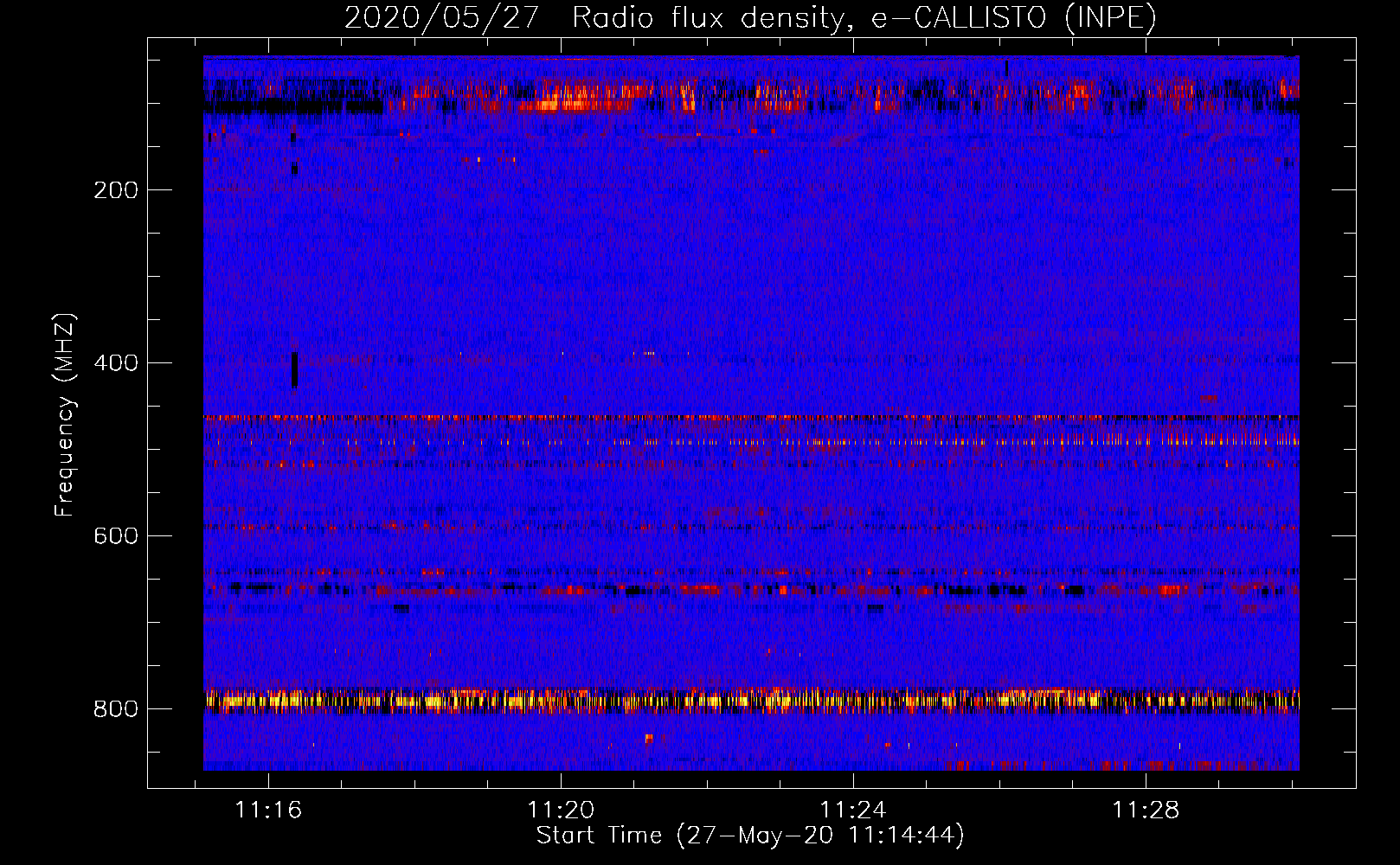
Task: Select the 400 frequency tick label
Action: (x=116, y=363)
